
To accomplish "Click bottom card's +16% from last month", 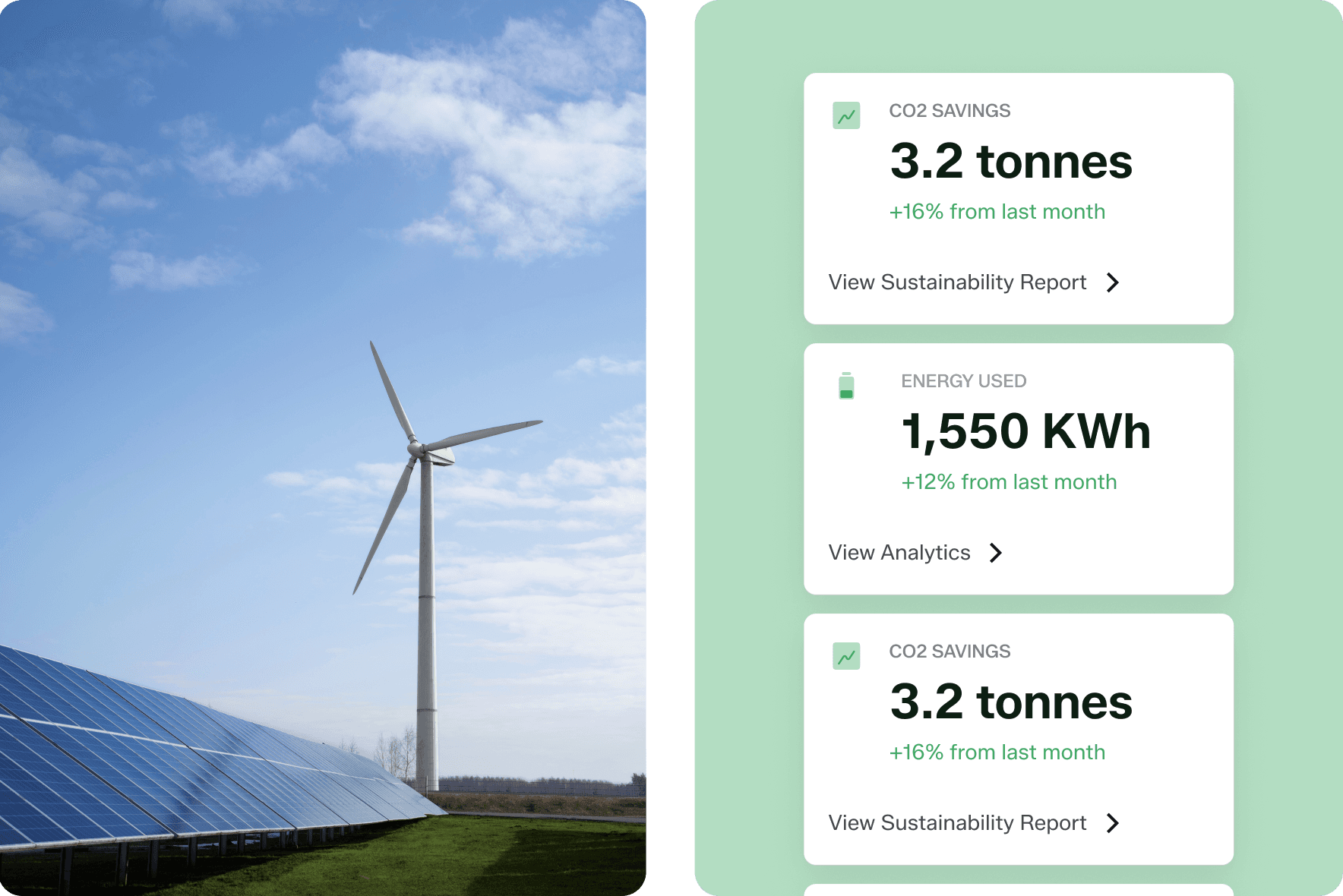I will click(997, 752).
